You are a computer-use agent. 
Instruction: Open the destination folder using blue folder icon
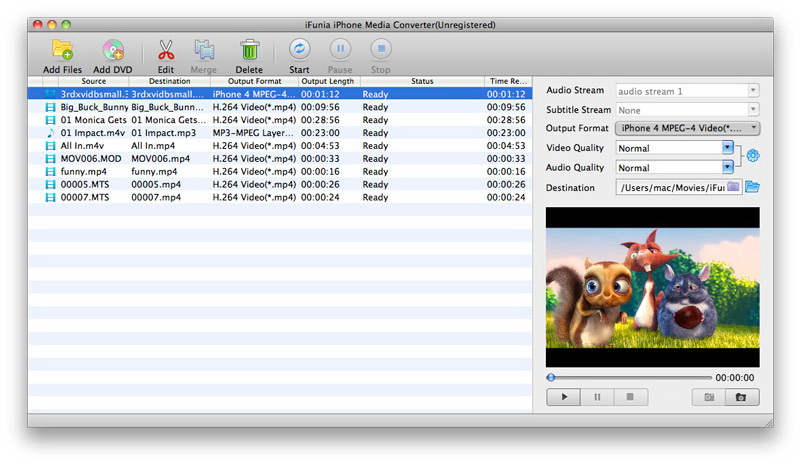click(752, 187)
